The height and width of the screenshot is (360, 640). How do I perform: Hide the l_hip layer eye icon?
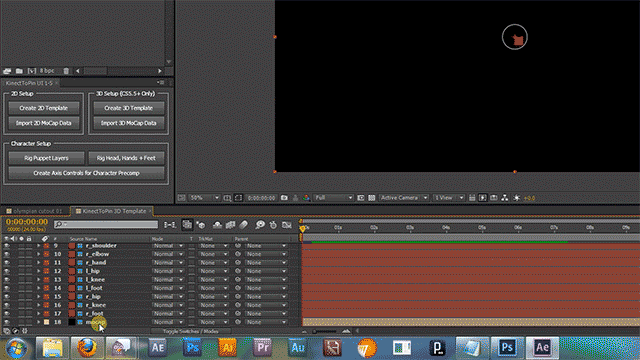coord(7,271)
